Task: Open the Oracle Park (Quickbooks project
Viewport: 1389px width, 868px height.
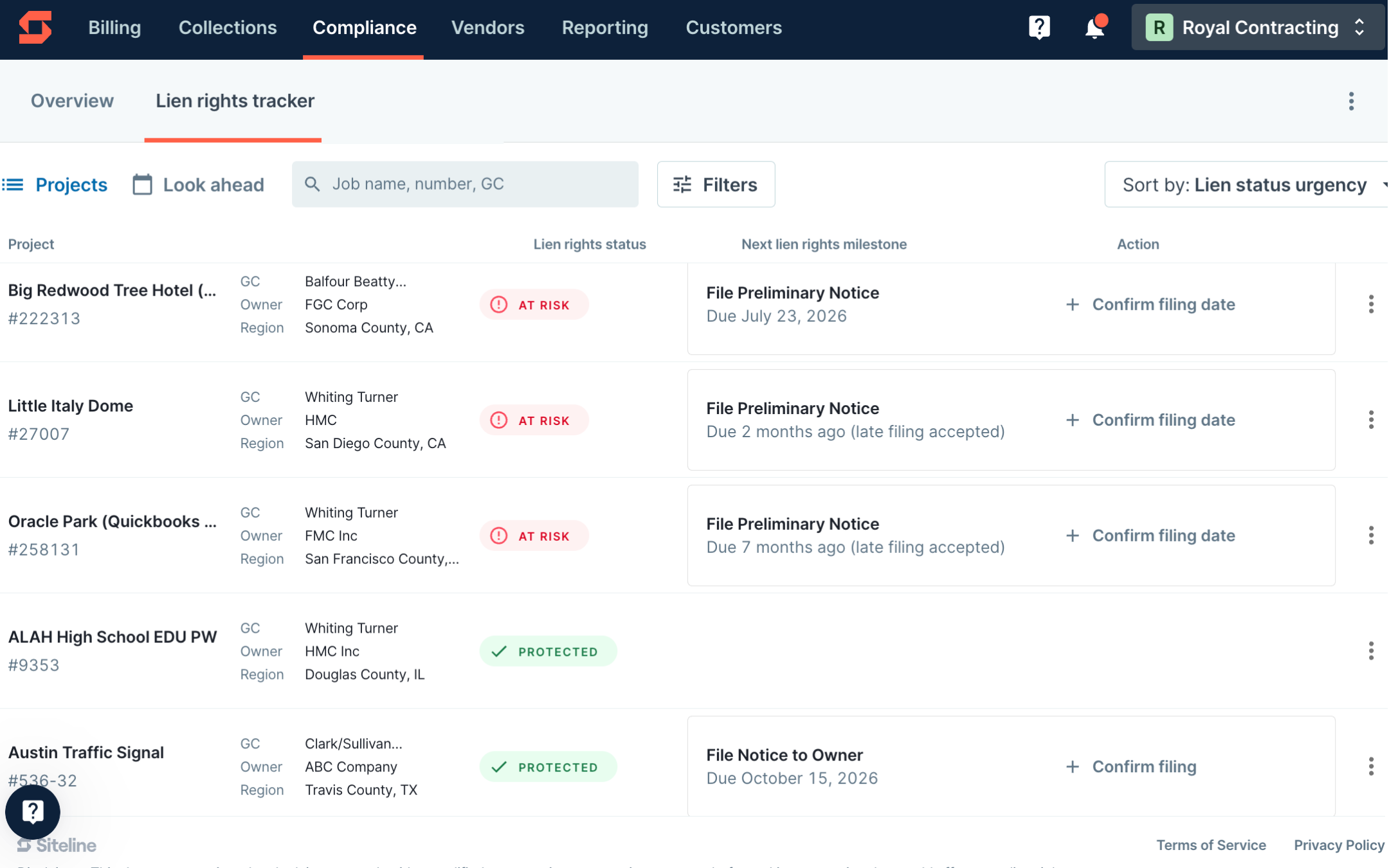Action: pyautogui.click(x=112, y=521)
